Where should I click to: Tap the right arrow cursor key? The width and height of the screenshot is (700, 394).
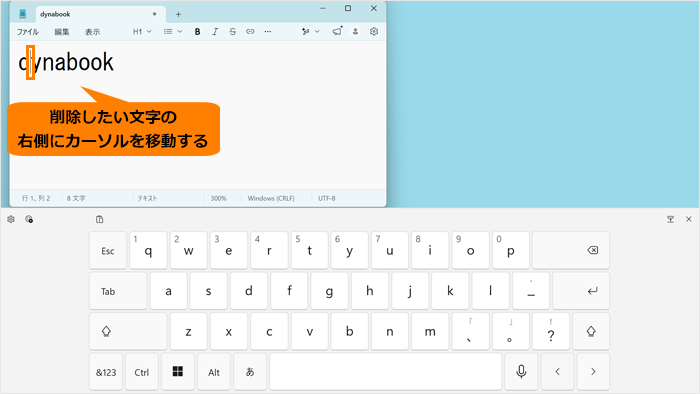593,372
